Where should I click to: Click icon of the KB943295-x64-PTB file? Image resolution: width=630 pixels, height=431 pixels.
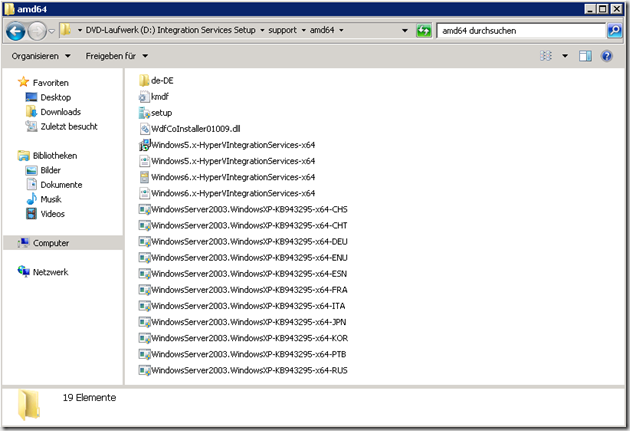(144, 354)
